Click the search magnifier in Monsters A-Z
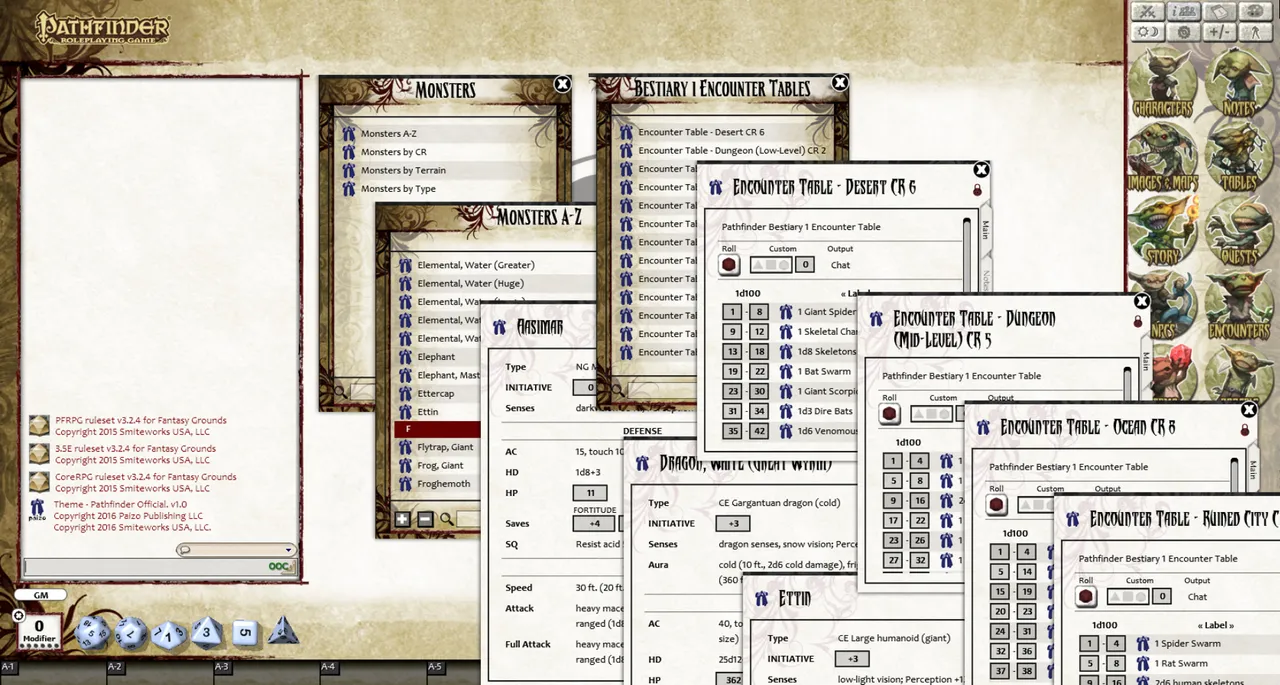 coord(447,519)
